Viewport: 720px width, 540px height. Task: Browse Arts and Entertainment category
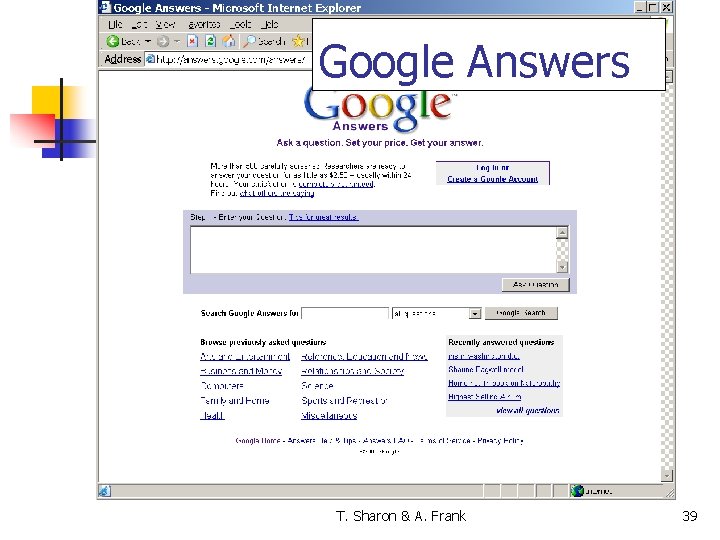click(245, 357)
